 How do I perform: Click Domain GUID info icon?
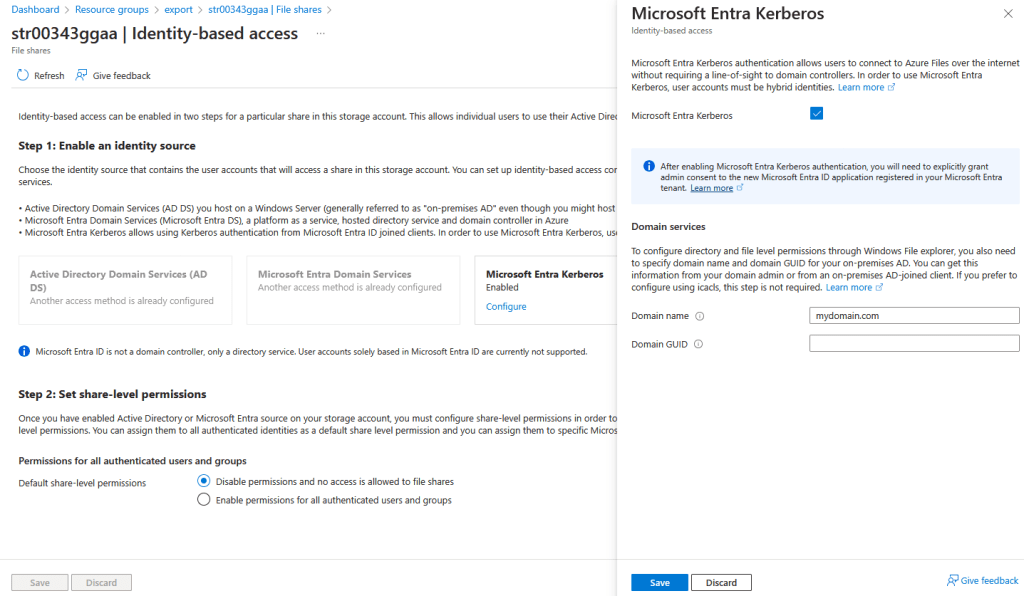(697, 344)
